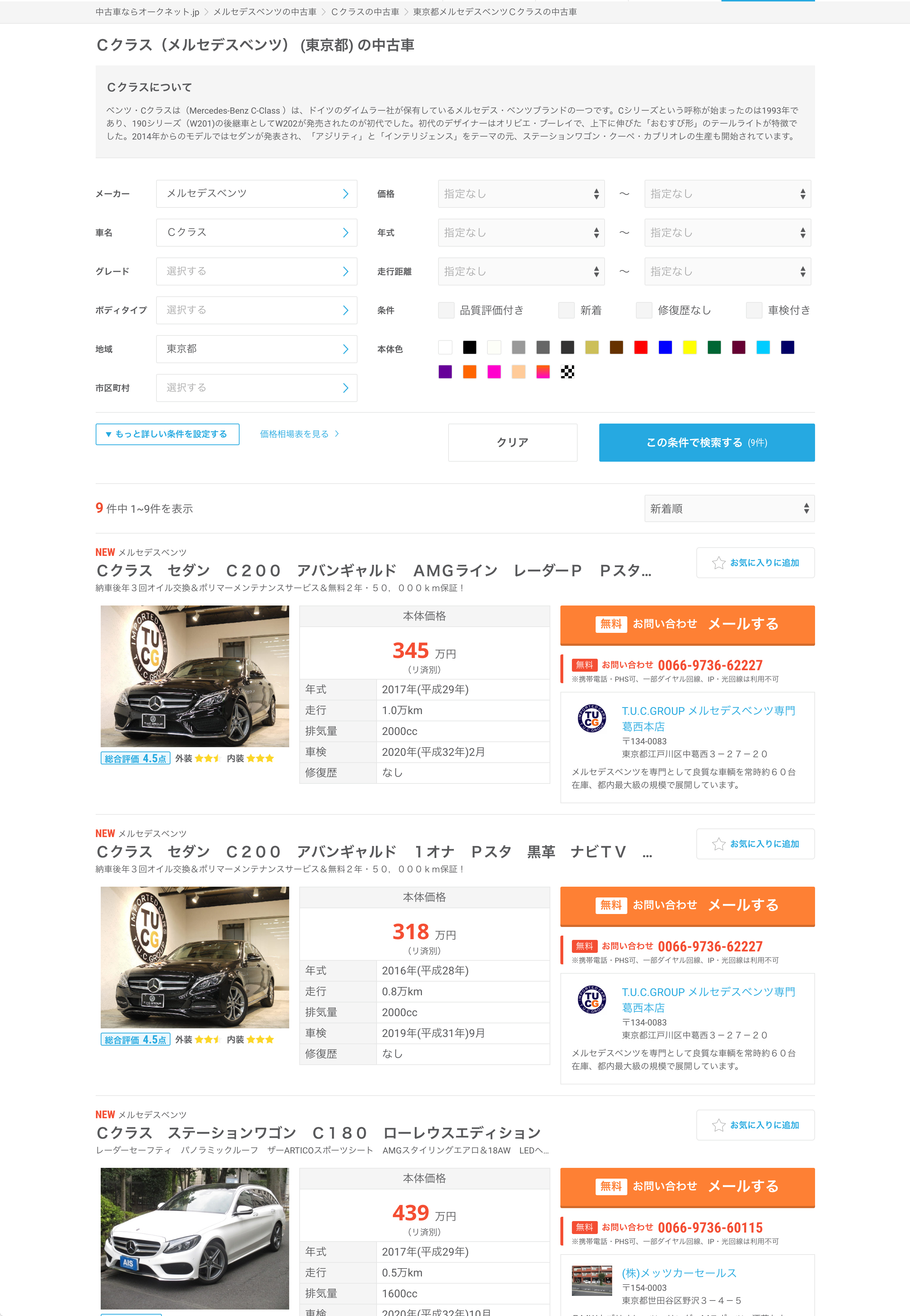Click the T.U.C. GROUP dealer logo in the 345万円 listing
The height and width of the screenshot is (1316, 910).
592,718
